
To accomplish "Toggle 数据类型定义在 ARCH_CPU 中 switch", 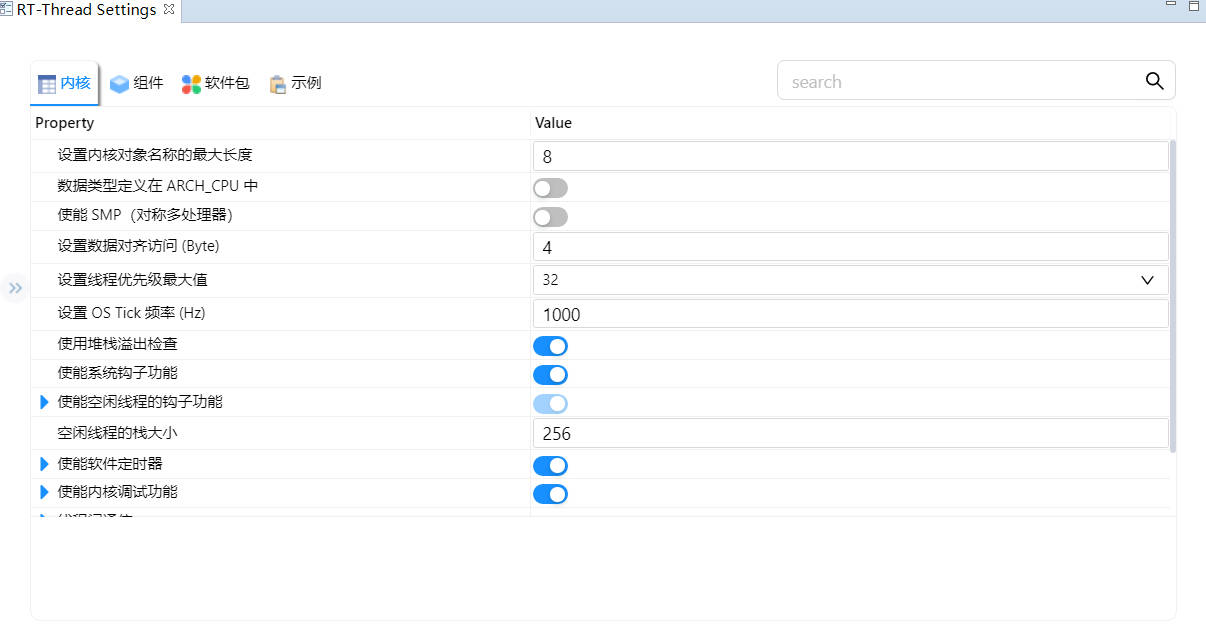I will 550,187.
